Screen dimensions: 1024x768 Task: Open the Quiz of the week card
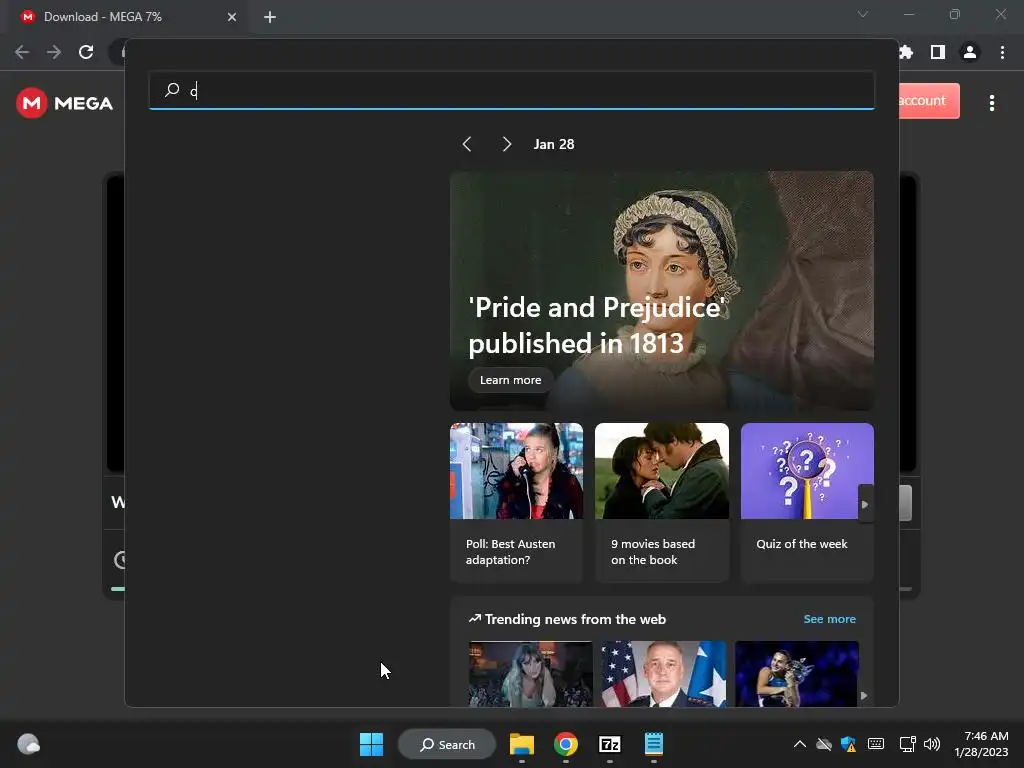[807, 502]
